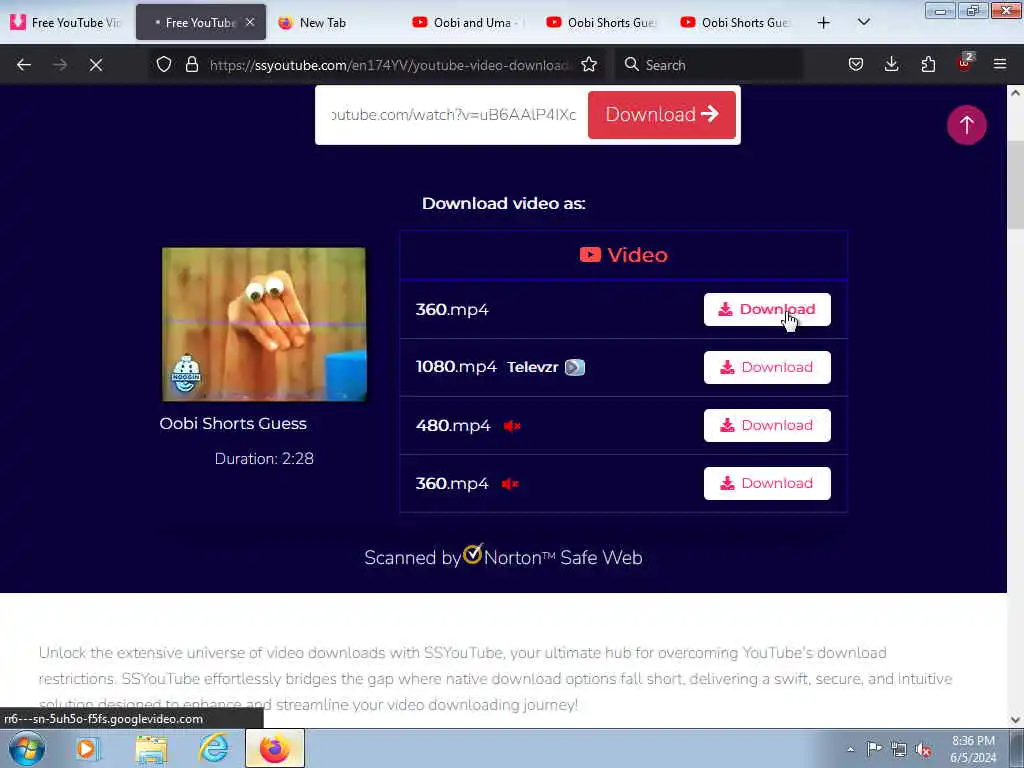Click the Action Center flag tray icon
This screenshot has height=768, width=1024.
[x=874, y=749]
